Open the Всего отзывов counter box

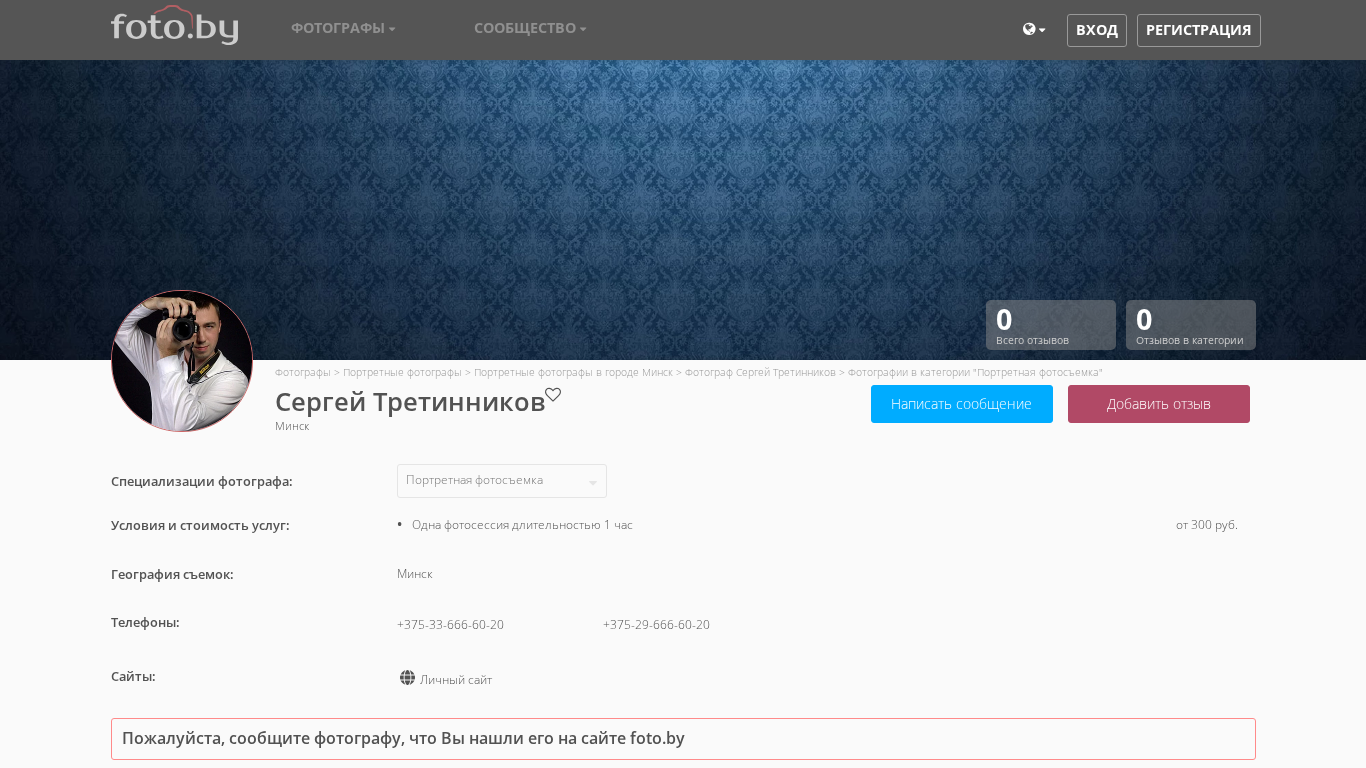click(x=1050, y=325)
